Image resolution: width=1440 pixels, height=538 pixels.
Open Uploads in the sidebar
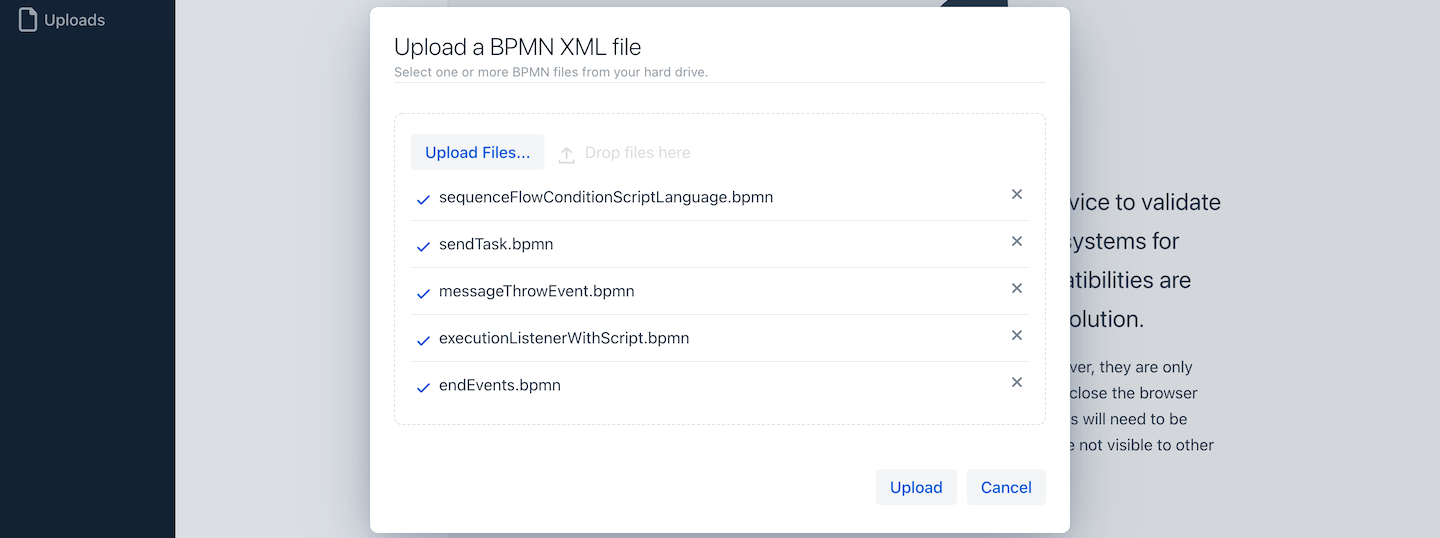(x=74, y=20)
